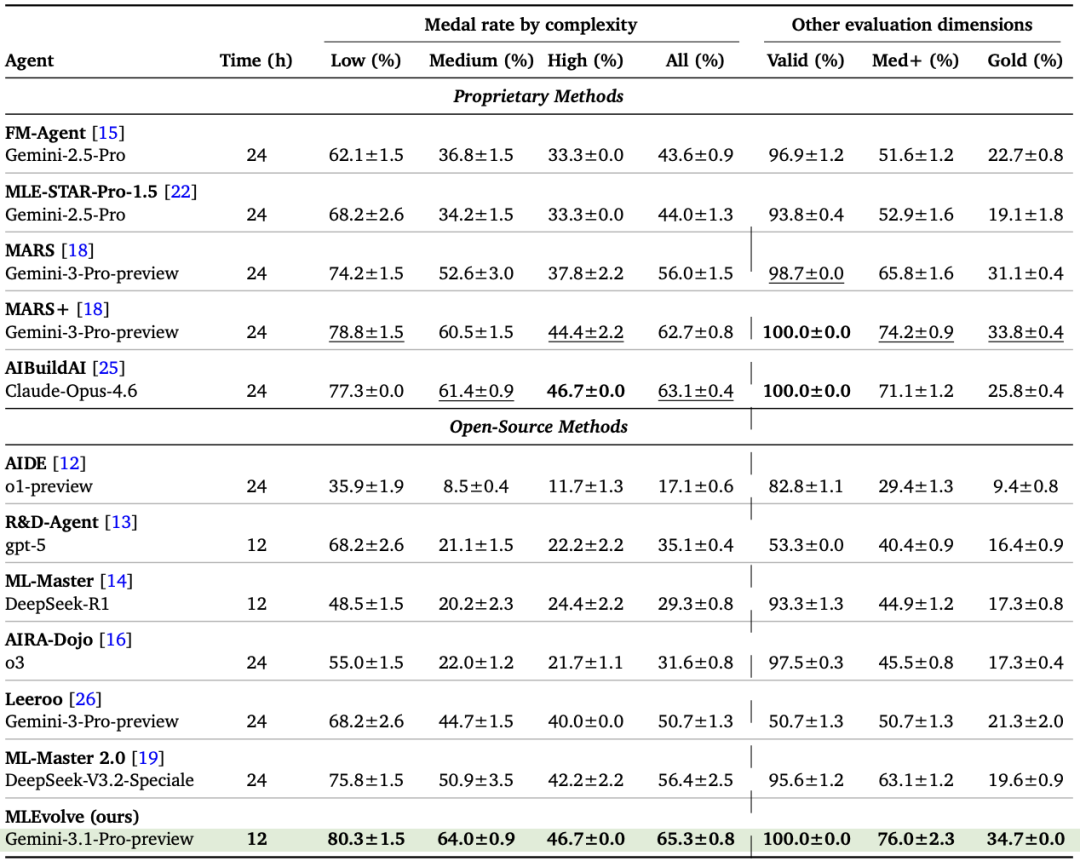1080x867 pixels.
Task: Select the Claude-Opus-4.6 model name
Action: (x=71, y=391)
